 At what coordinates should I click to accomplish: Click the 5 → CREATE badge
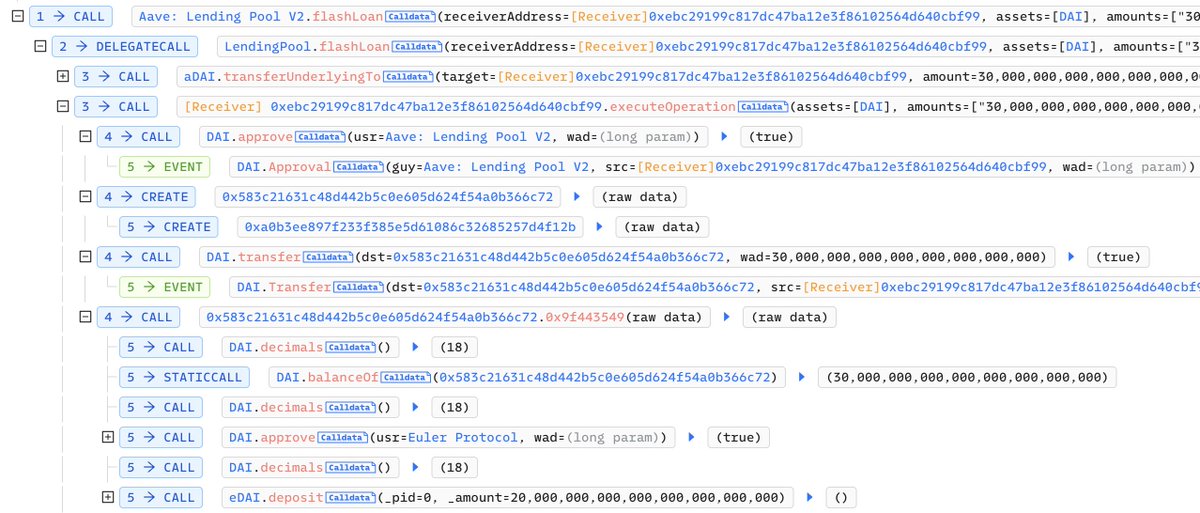168,227
